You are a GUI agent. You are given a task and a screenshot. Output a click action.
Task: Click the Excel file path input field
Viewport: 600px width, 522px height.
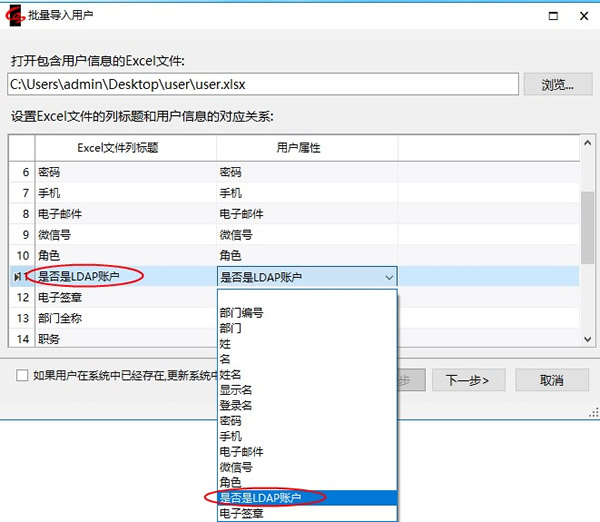[x=262, y=85]
